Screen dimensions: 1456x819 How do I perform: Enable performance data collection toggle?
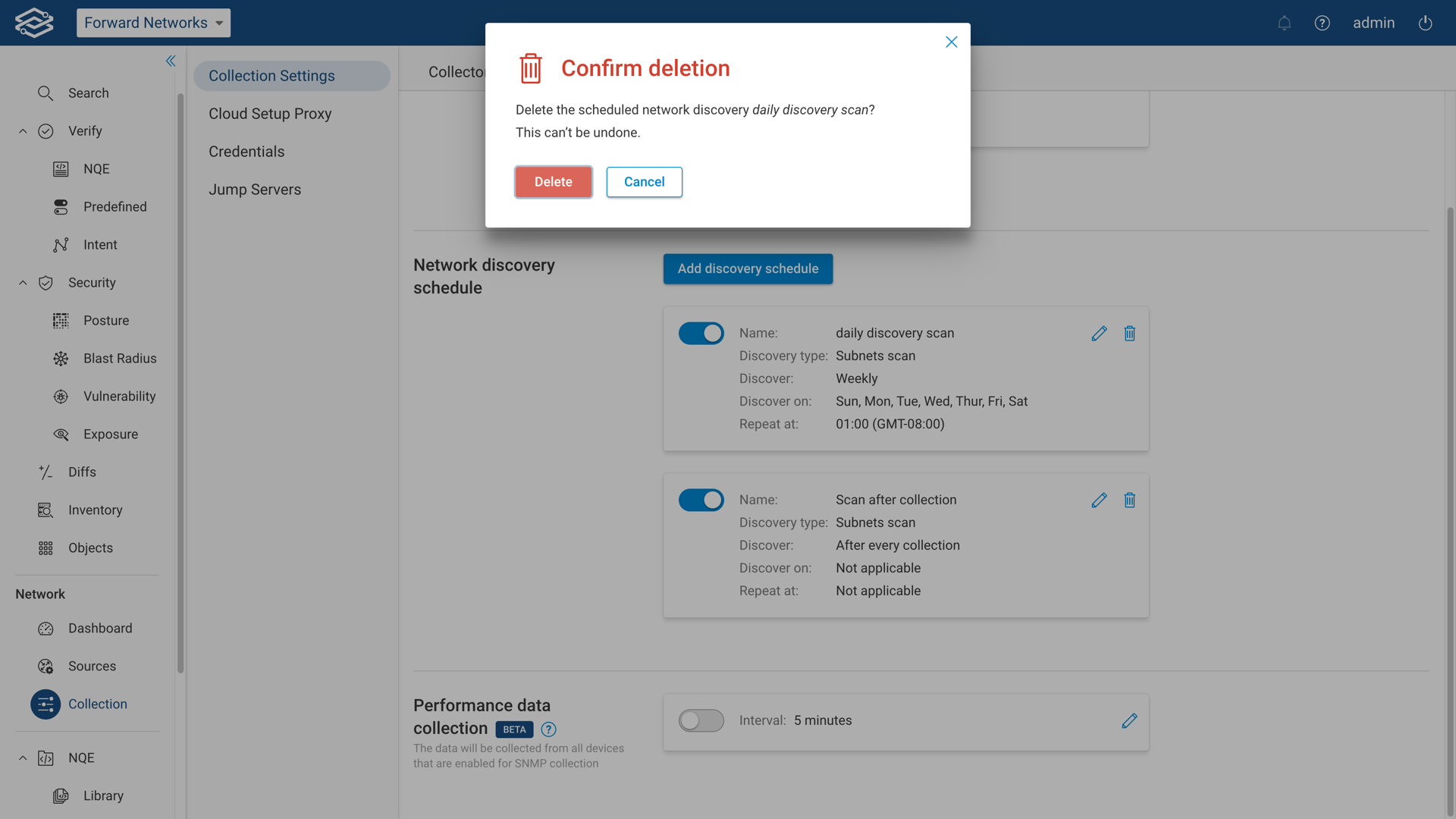(701, 721)
